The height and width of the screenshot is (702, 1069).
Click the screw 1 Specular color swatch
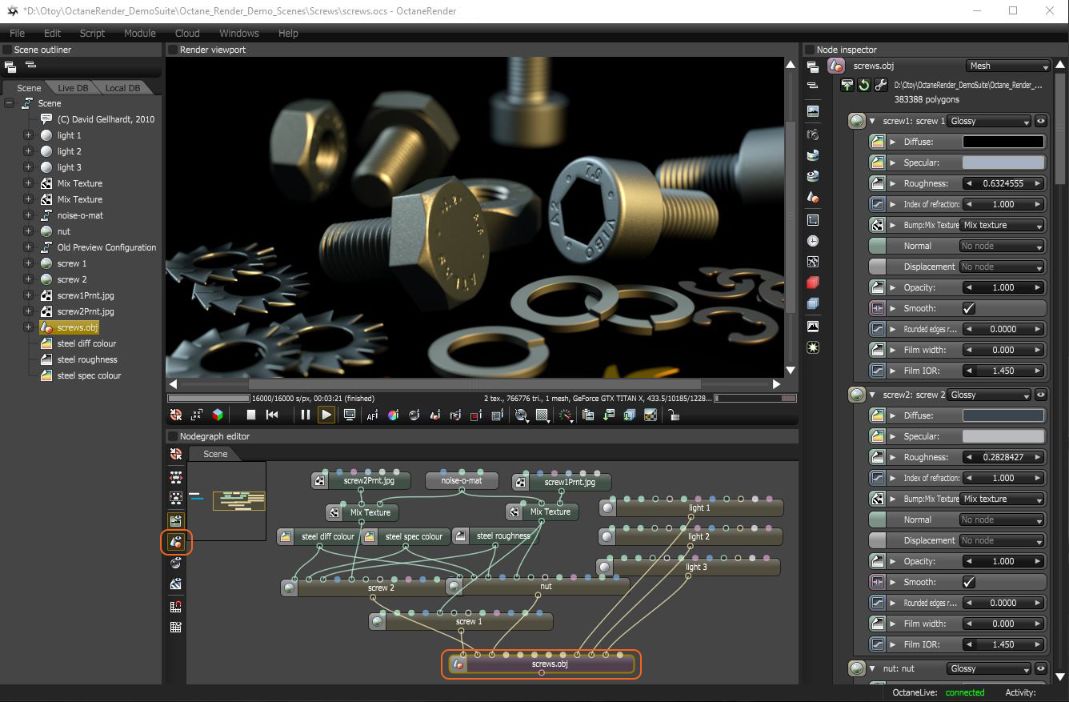(1003, 162)
